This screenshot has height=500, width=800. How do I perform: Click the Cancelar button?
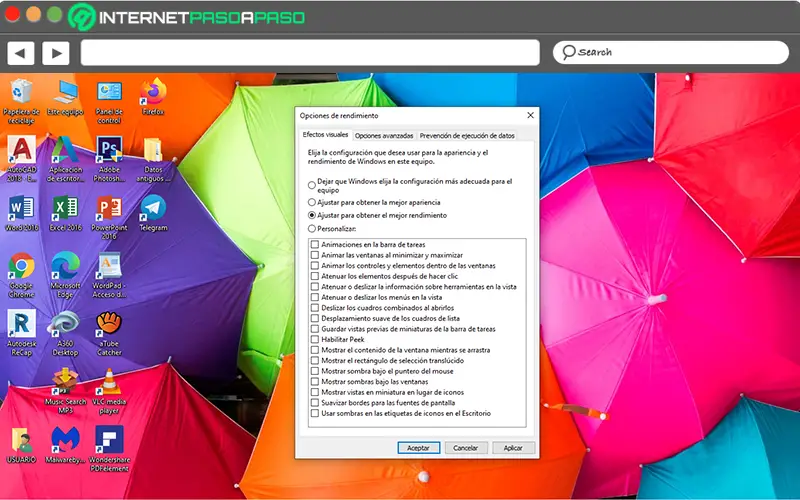tap(466, 448)
